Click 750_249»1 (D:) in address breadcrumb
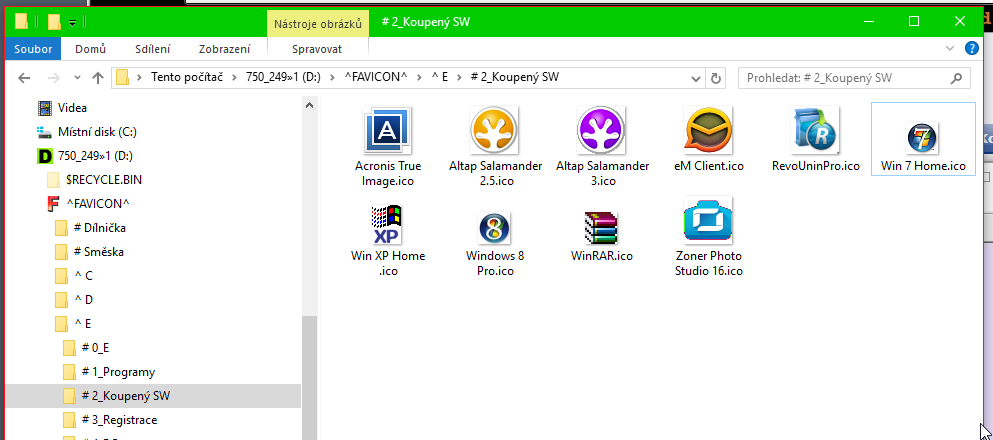993x440 pixels. [284, 78]
